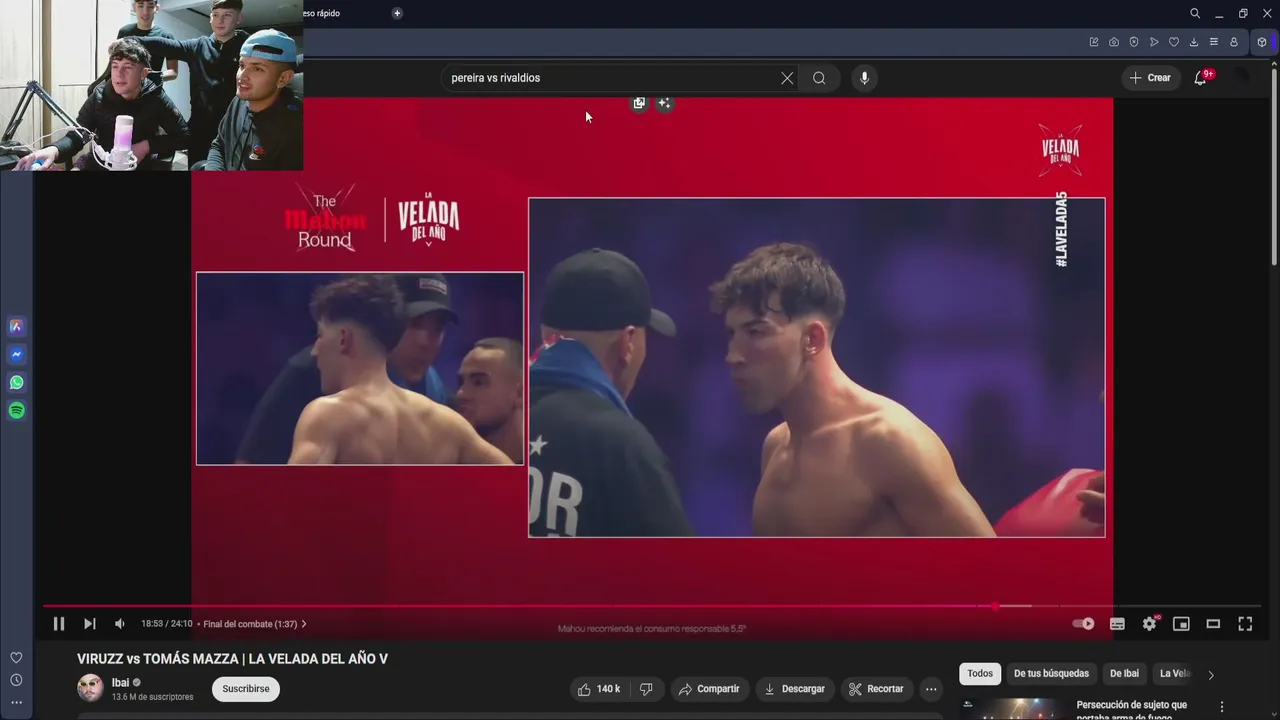The width and height of the screenshot is (1280, 720).
Task: Clear the search text with X
Action: pyautogui.click(x=787, y=78)
